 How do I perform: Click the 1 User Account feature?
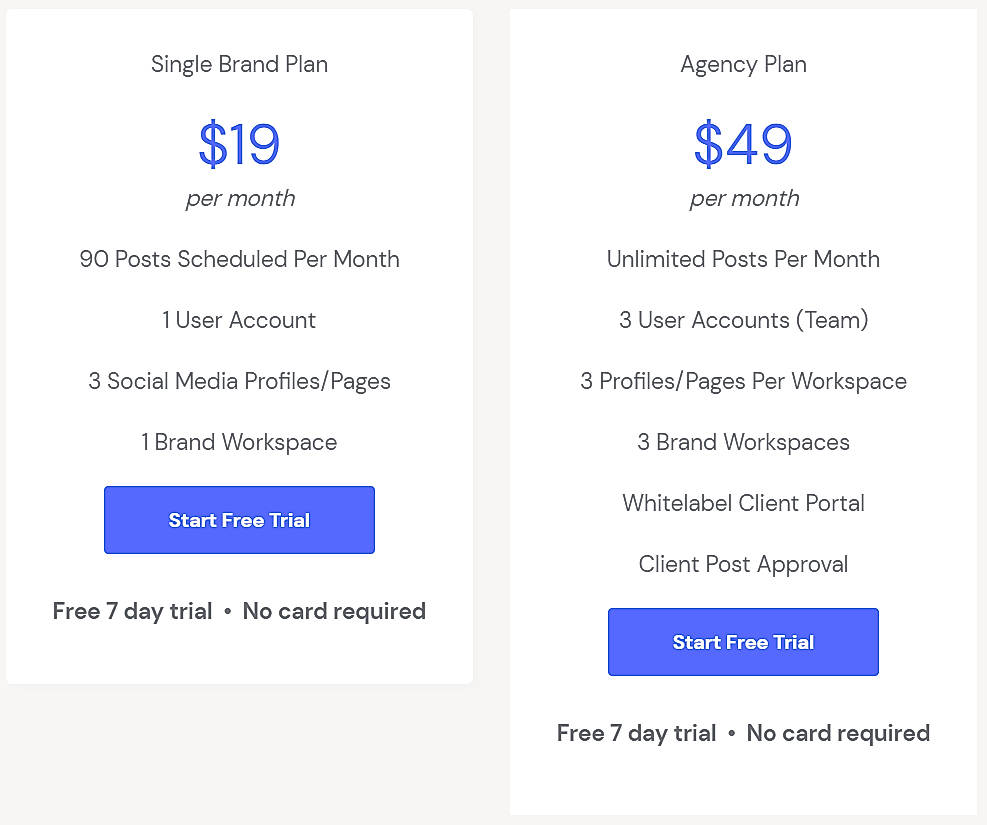[239, 320]
